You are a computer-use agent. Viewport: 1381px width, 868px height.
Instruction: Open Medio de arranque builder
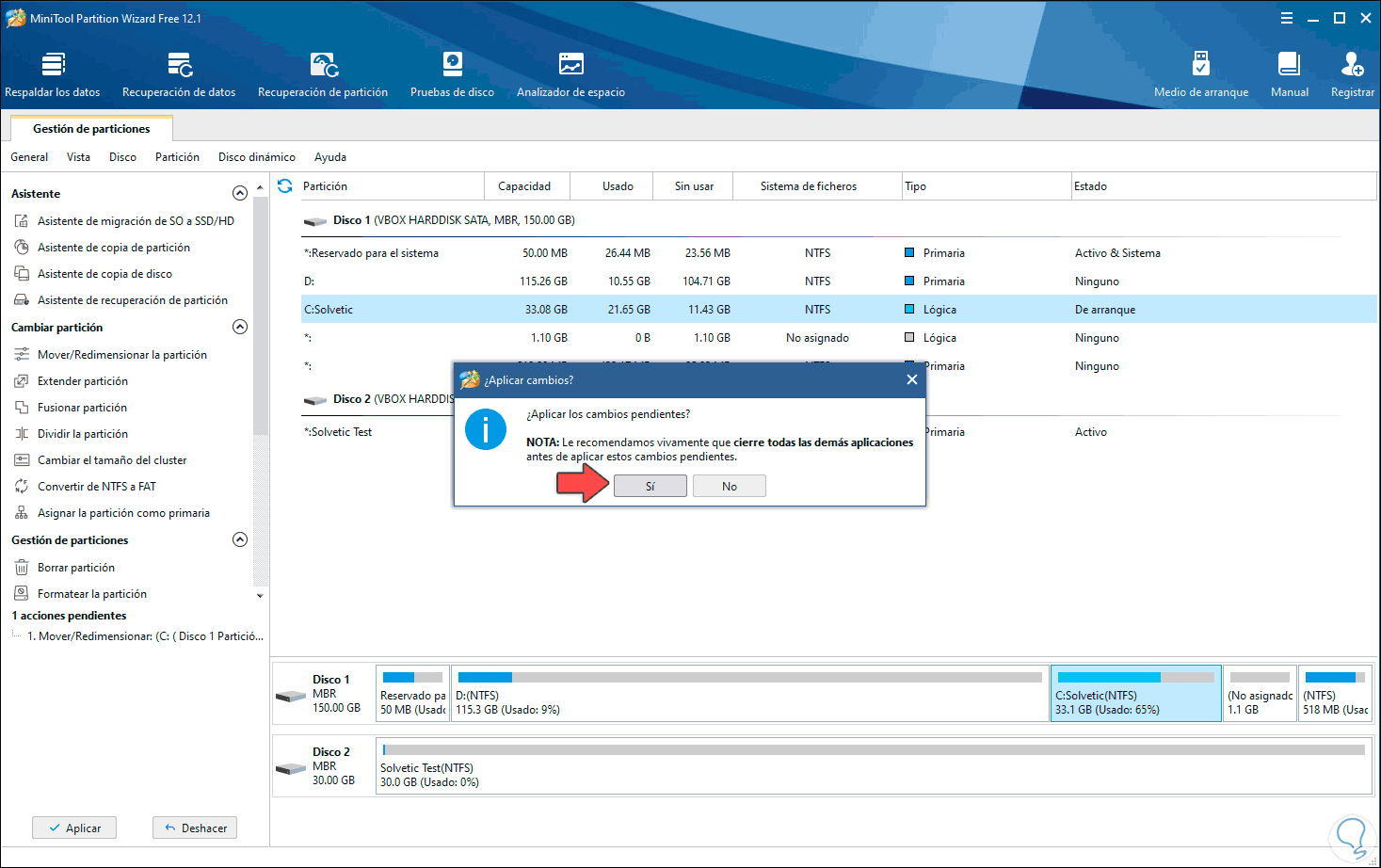pyautogui.click(x=1201, y=75)
